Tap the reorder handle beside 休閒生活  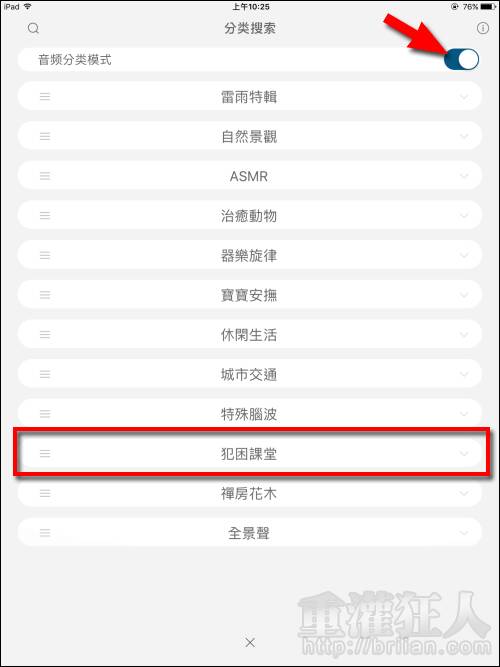45,334
